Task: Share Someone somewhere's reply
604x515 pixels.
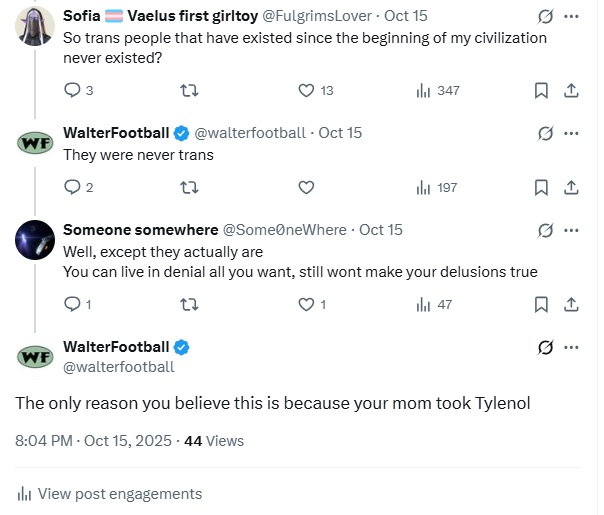Action: click(571, 305)
